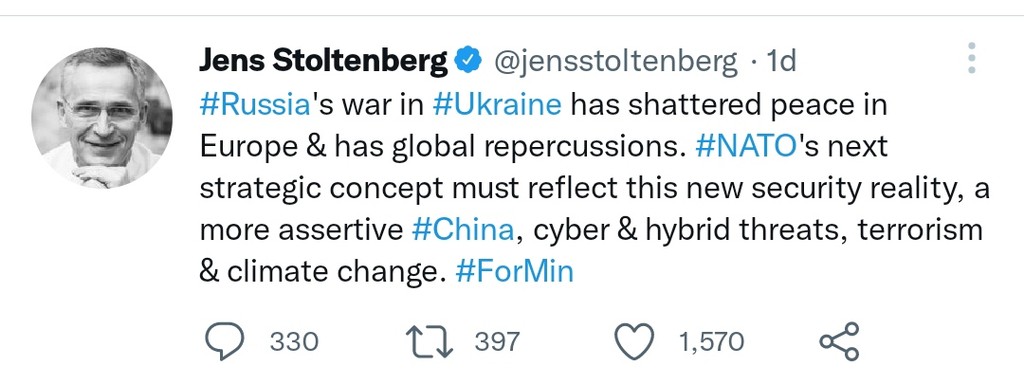Click the blue verified badge
1024x384 pixels.
(x=468, y=61)
